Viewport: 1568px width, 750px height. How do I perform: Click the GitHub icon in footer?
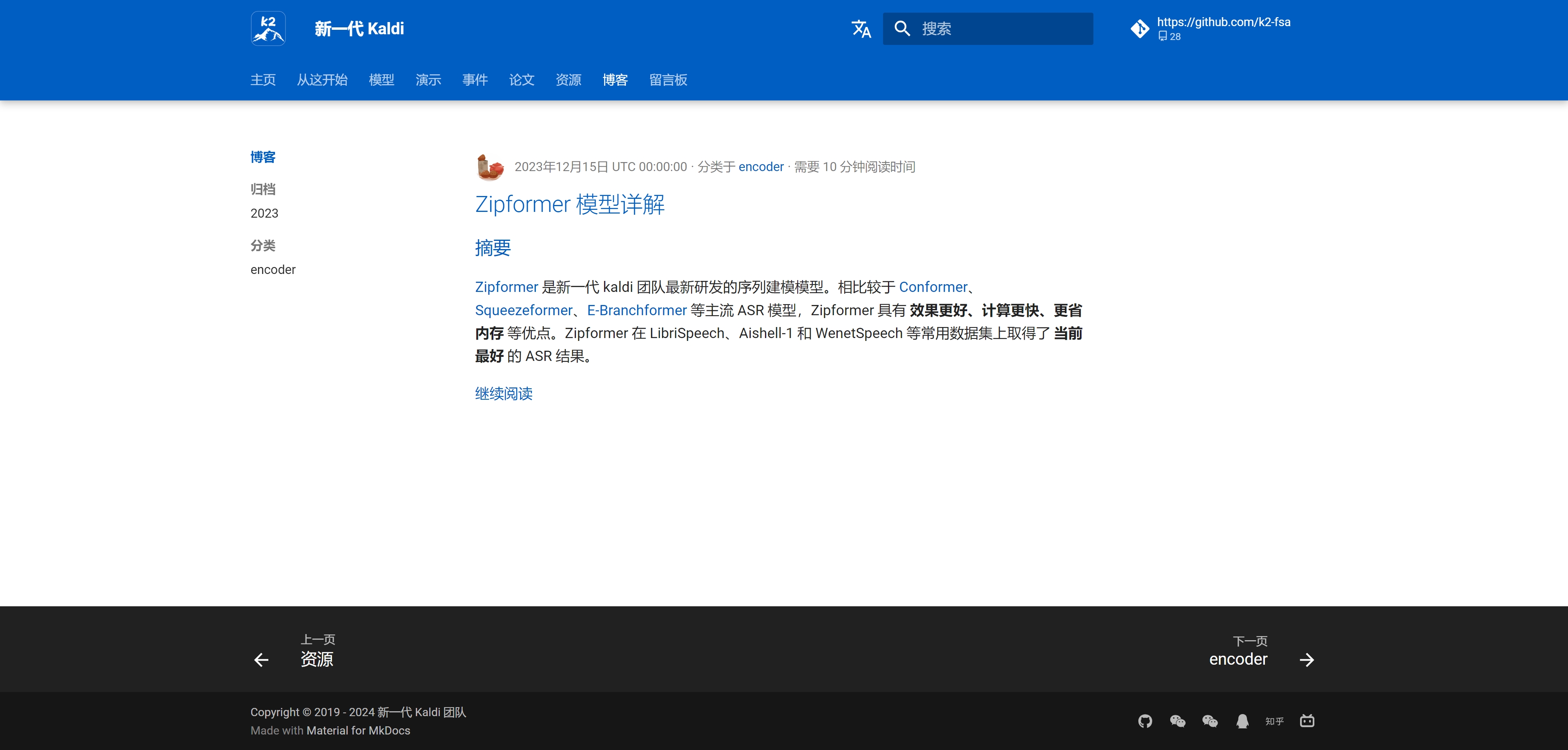pyautogui.click(x=1145, y=721)
